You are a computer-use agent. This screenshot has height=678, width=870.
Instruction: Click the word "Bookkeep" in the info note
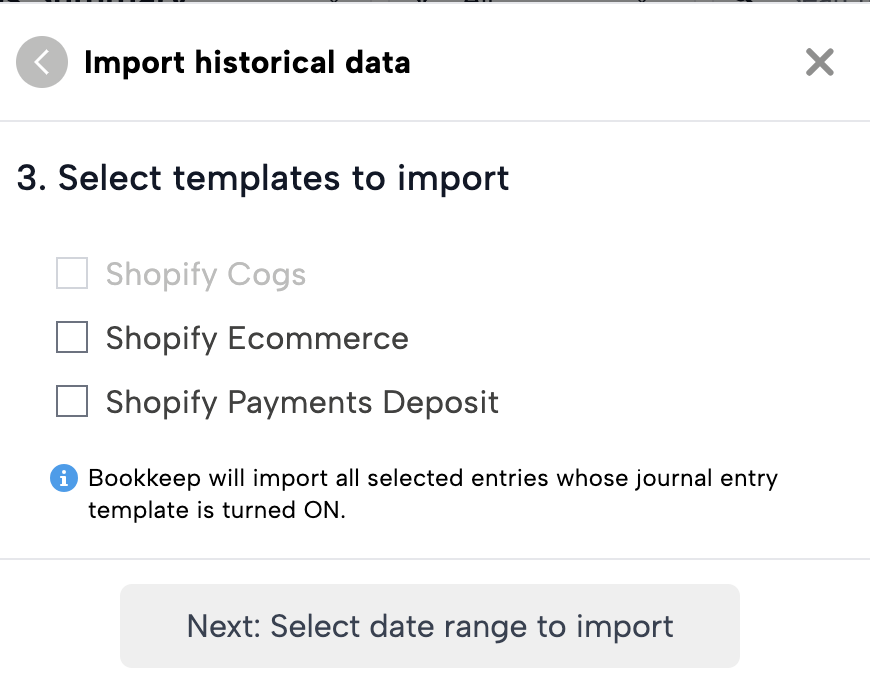[132, 478]
